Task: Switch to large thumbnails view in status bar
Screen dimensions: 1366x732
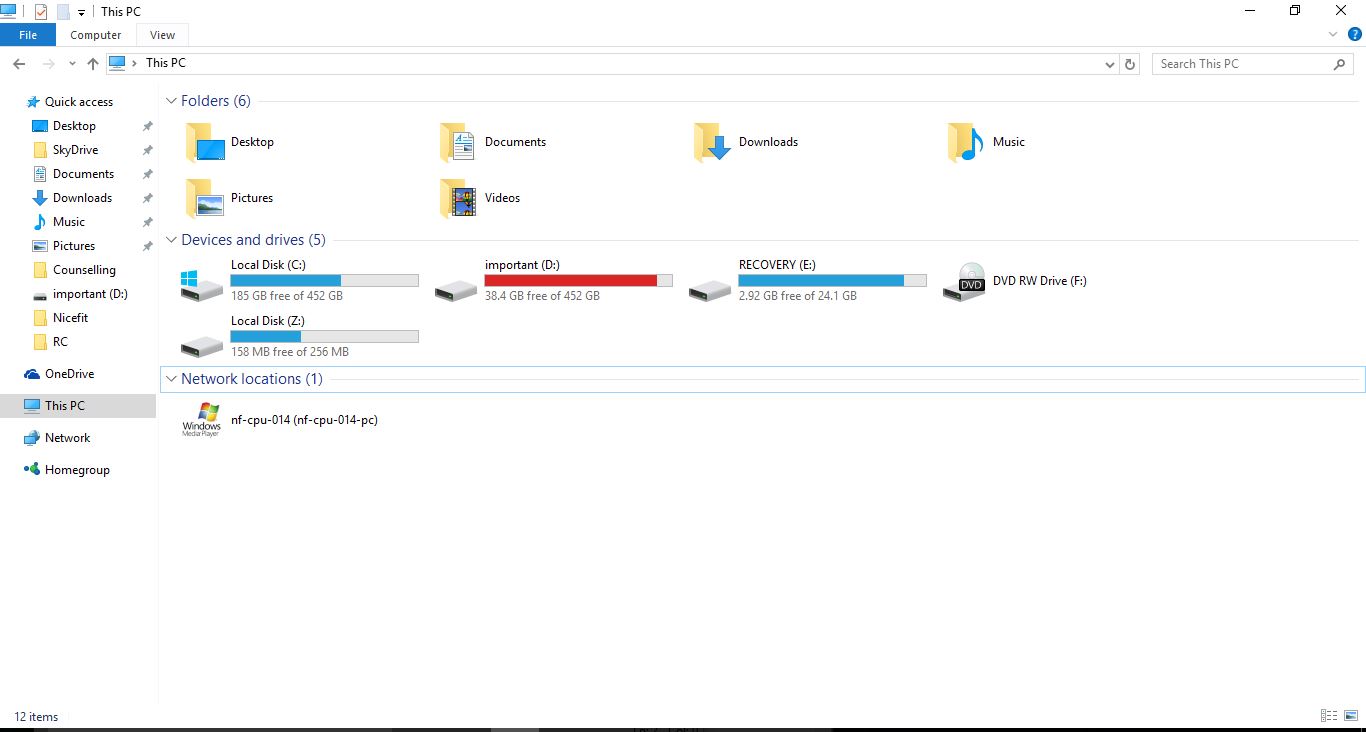Action: tap(1351, 716)
